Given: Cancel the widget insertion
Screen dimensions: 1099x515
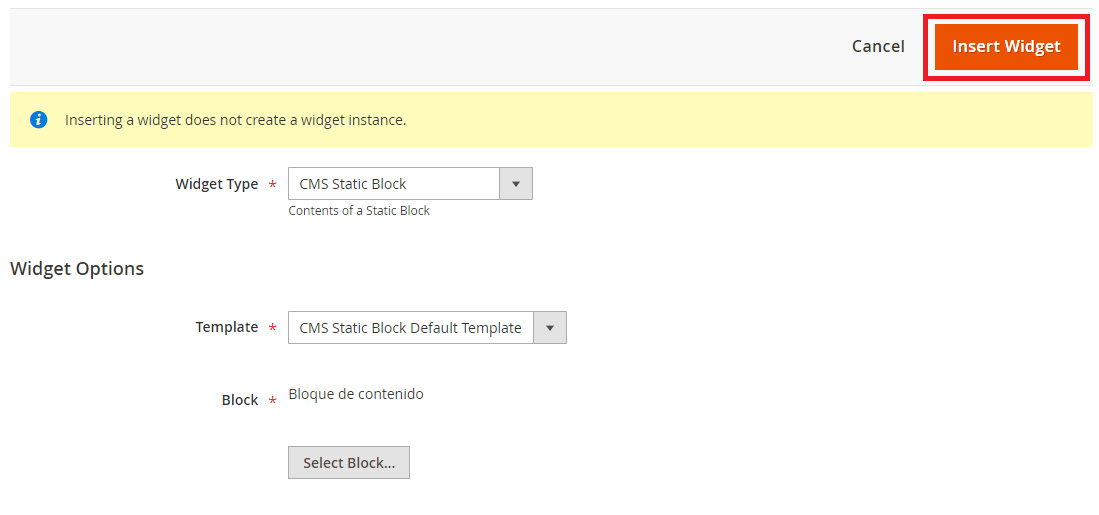Looking at the screenshot, I should pyautogui.click(x=878, y=47).
